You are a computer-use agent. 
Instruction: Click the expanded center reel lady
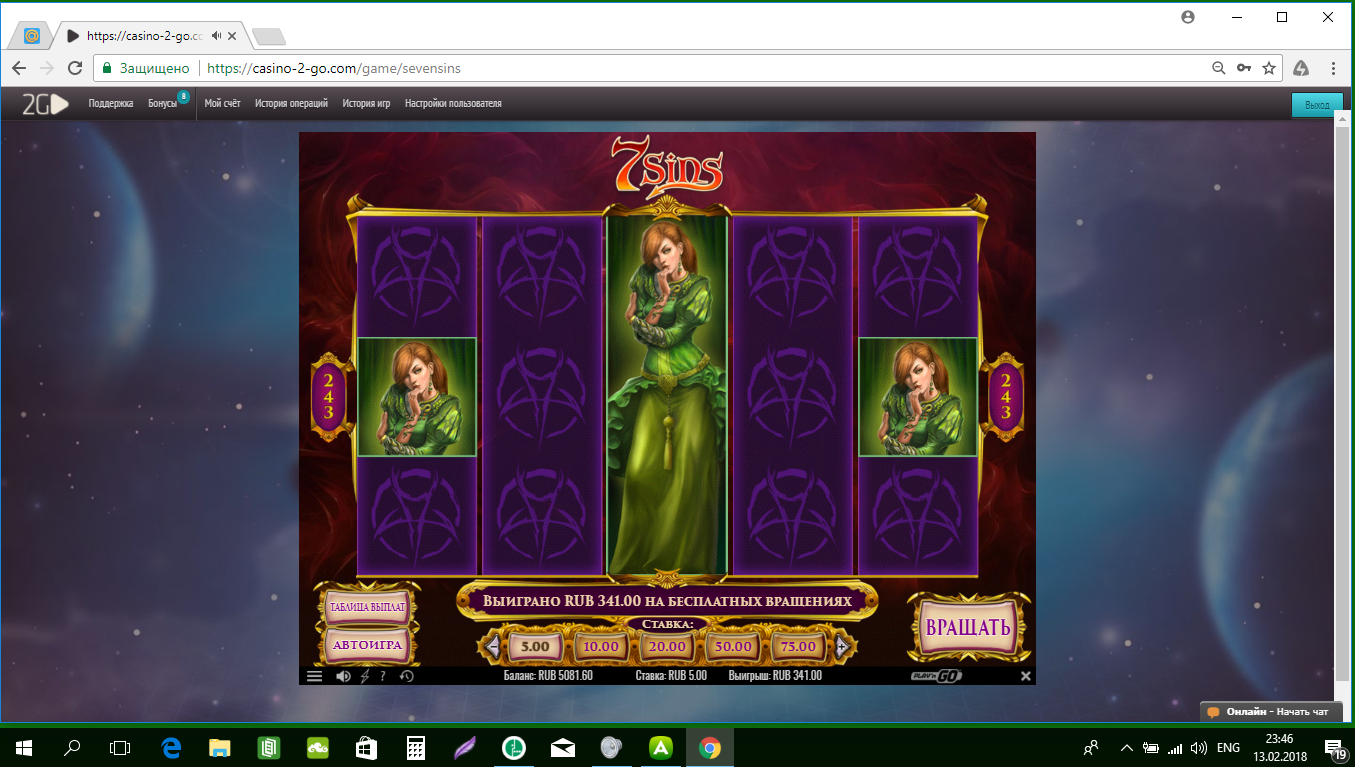(667, 395)
